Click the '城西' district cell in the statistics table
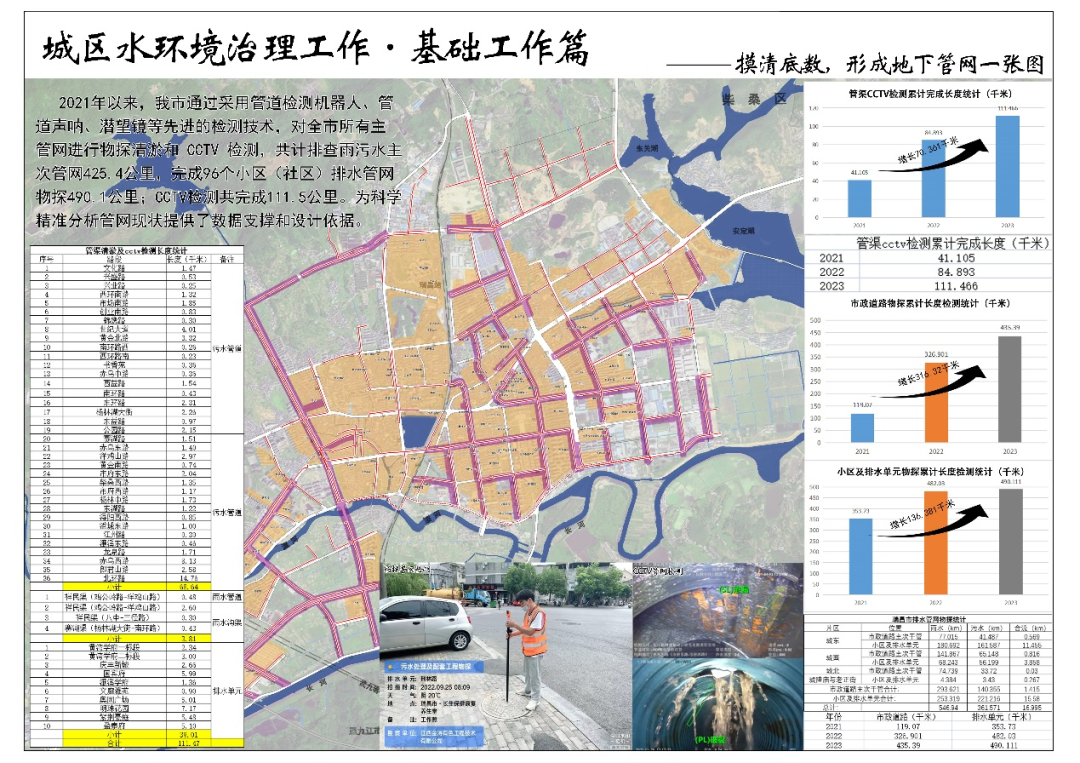Viewport: 1080px width, 763px height. pyautogui.click(x=832, y=658)
